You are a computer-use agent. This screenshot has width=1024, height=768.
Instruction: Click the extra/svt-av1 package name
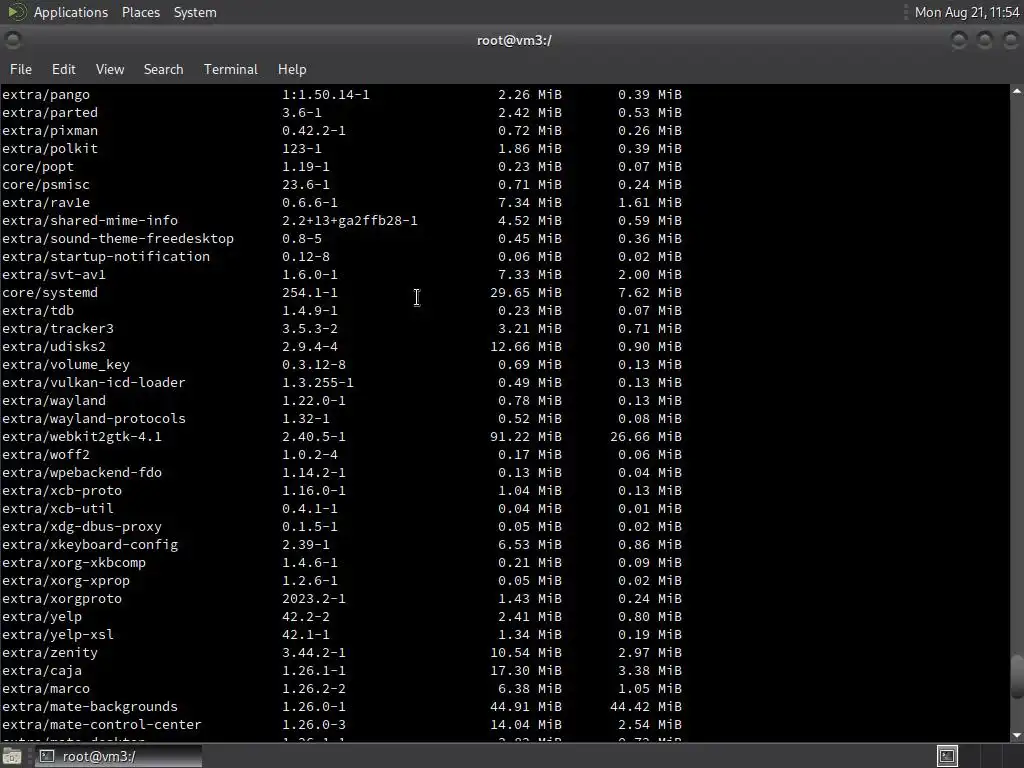[x=54, y=275]
